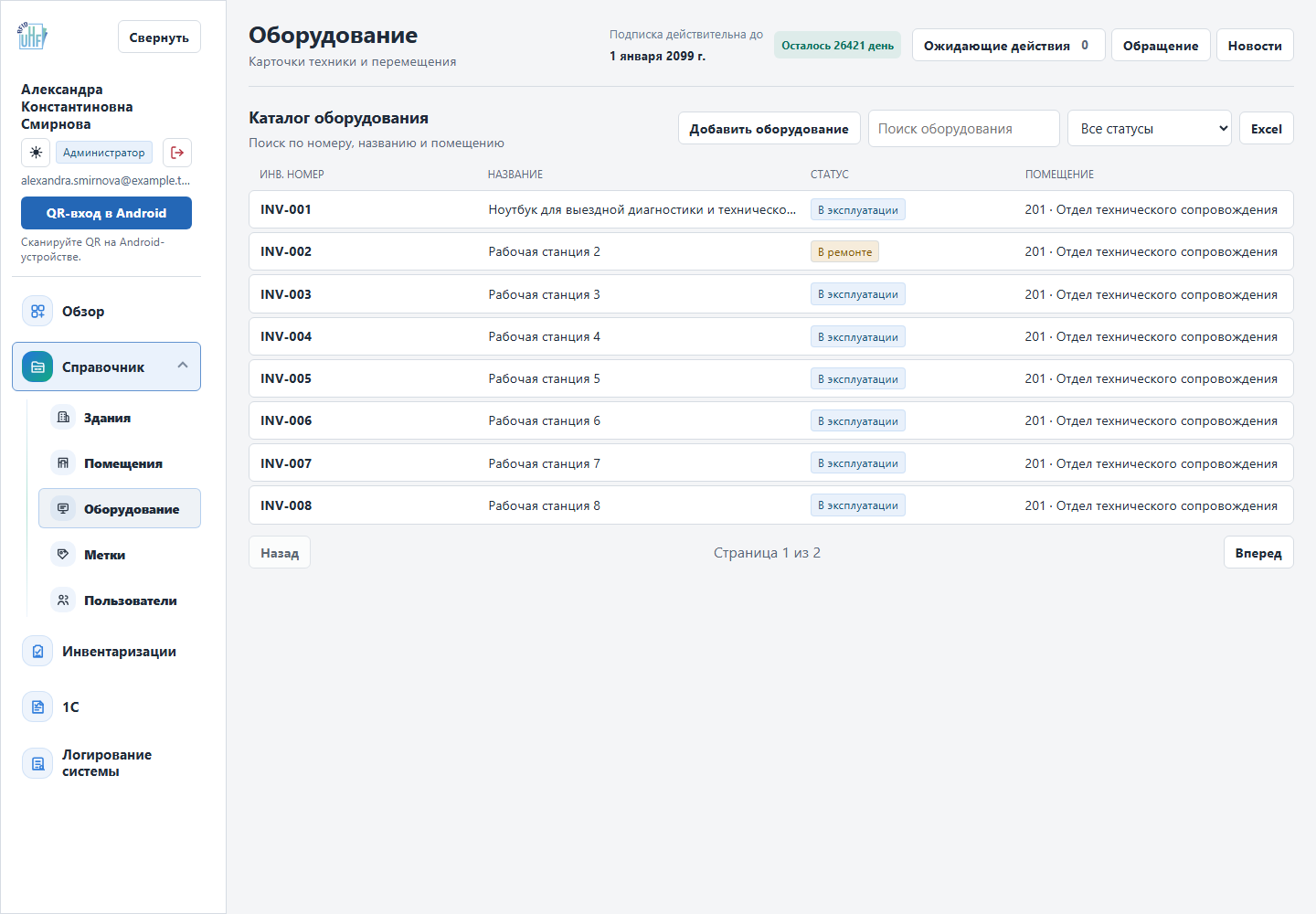Open the Помещения menu item
The image size is (1316, 914).
pyautogui.click(x=120, y=463)
